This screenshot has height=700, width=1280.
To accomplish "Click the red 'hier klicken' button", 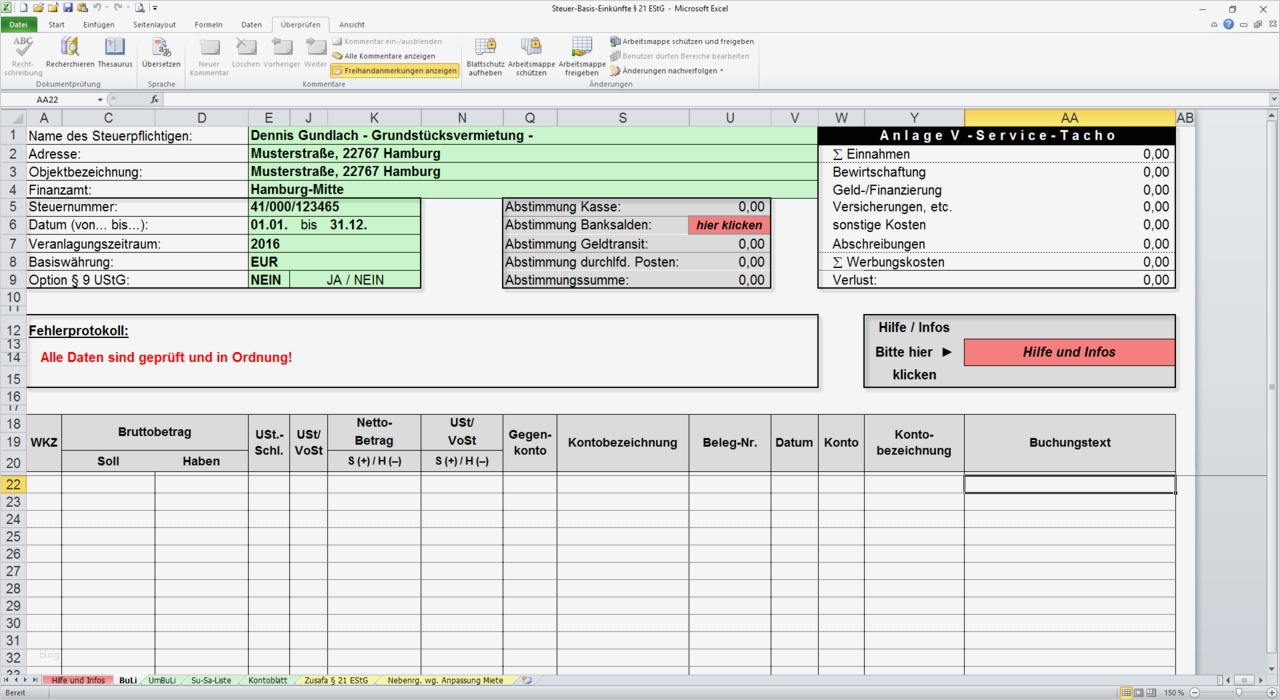I will (x=728, y=225).
